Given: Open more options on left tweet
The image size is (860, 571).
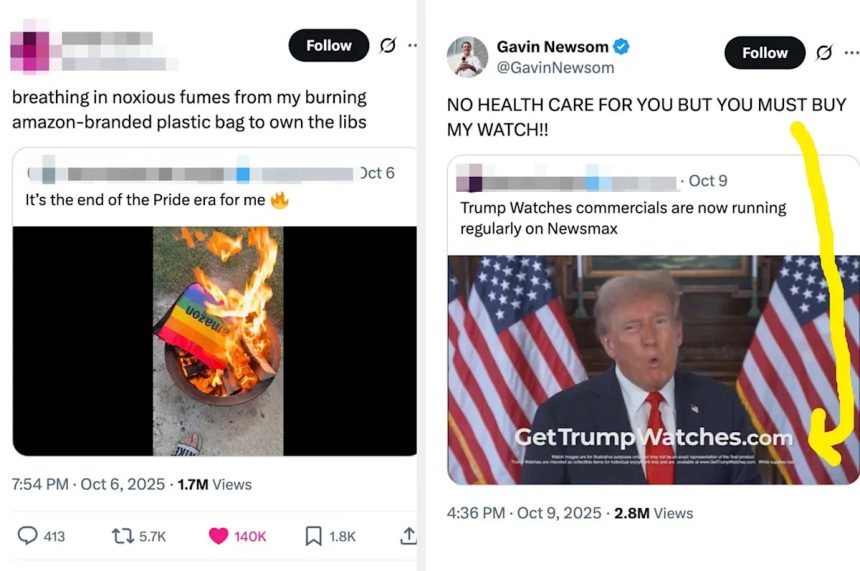Looking at the screenshot, I should pos(412,46).
